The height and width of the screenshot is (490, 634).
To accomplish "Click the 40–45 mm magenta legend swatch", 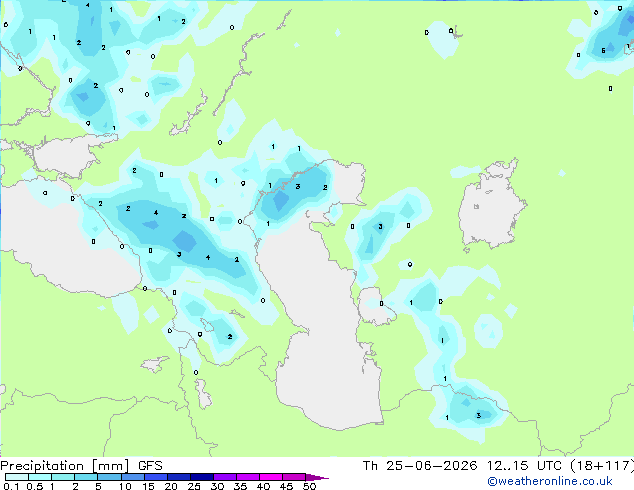I will (x=271, y=477).
